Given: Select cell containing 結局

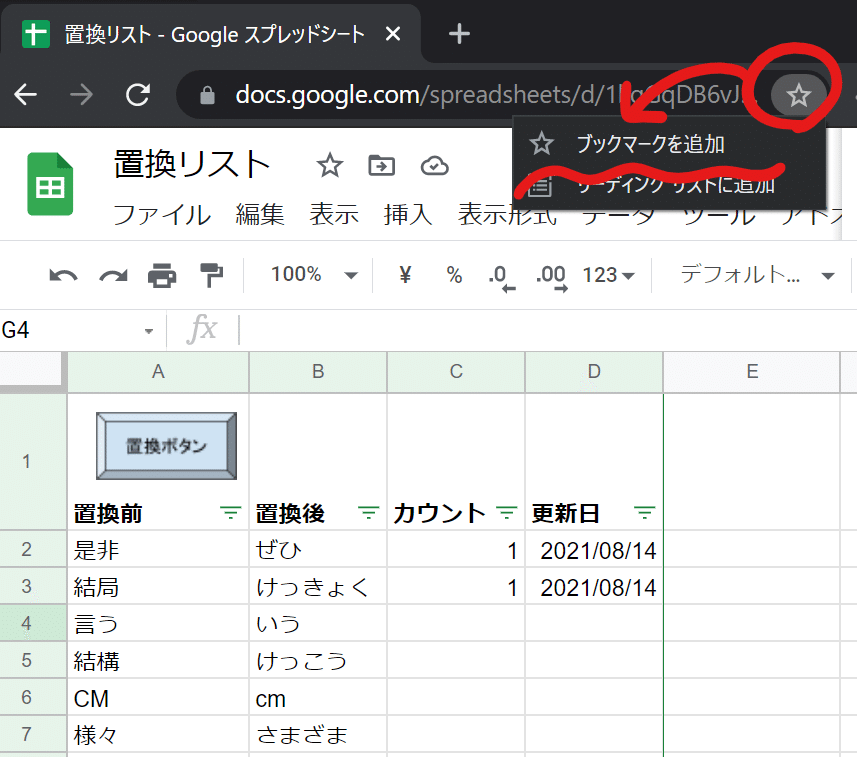Looking at the screenshot, I should coord(158,586).
